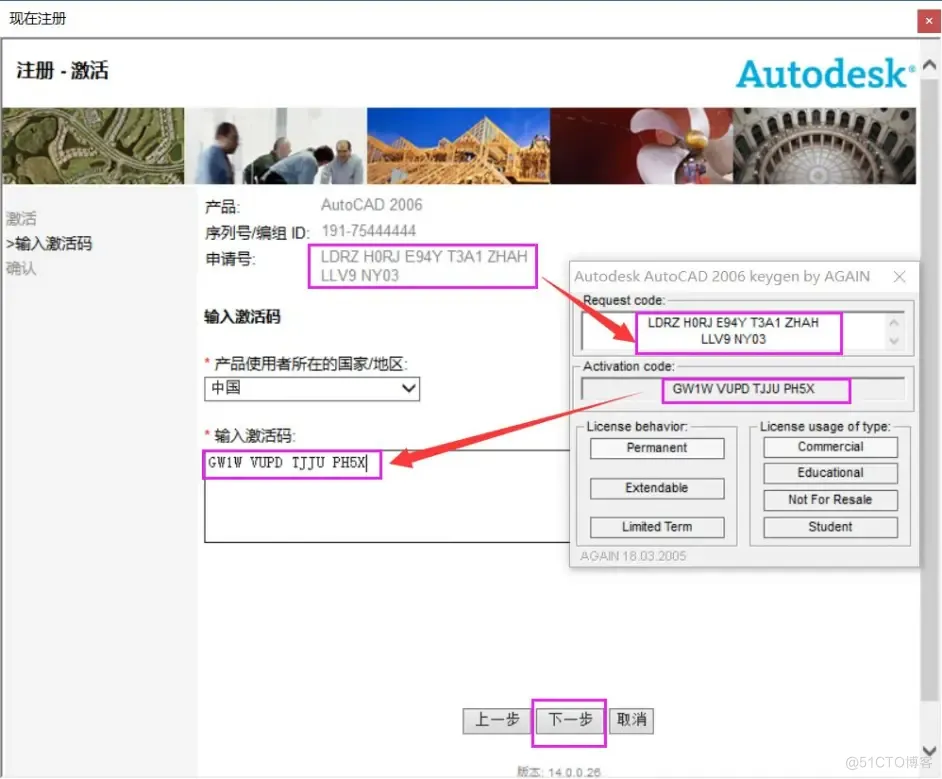Viewport: 942px width, 779px height.
Task: Click the keygen Activation code field
Action: (743, 389)
